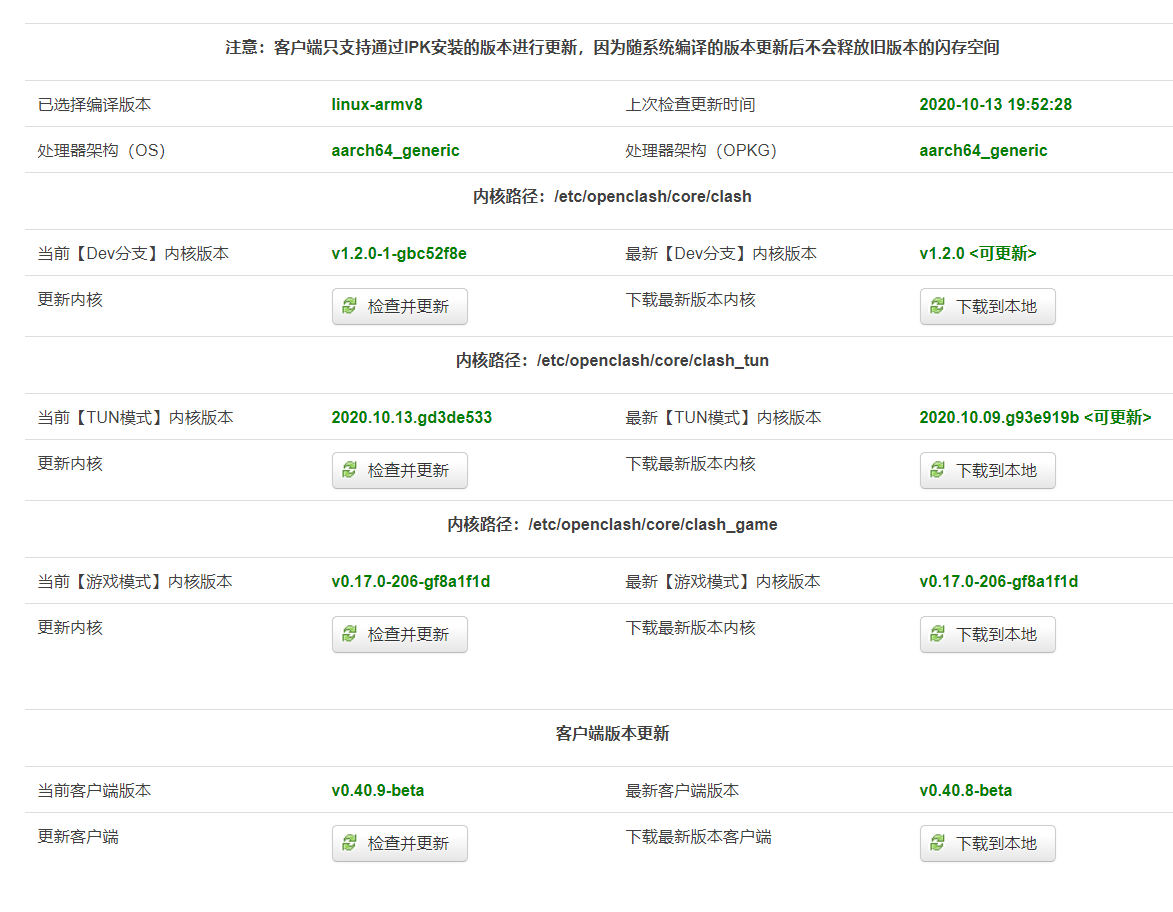Viewport: 1173px width, 912px height.
Task: Select core path /etc/openclash/core/clash_game heading
Action: click(612, 524)
